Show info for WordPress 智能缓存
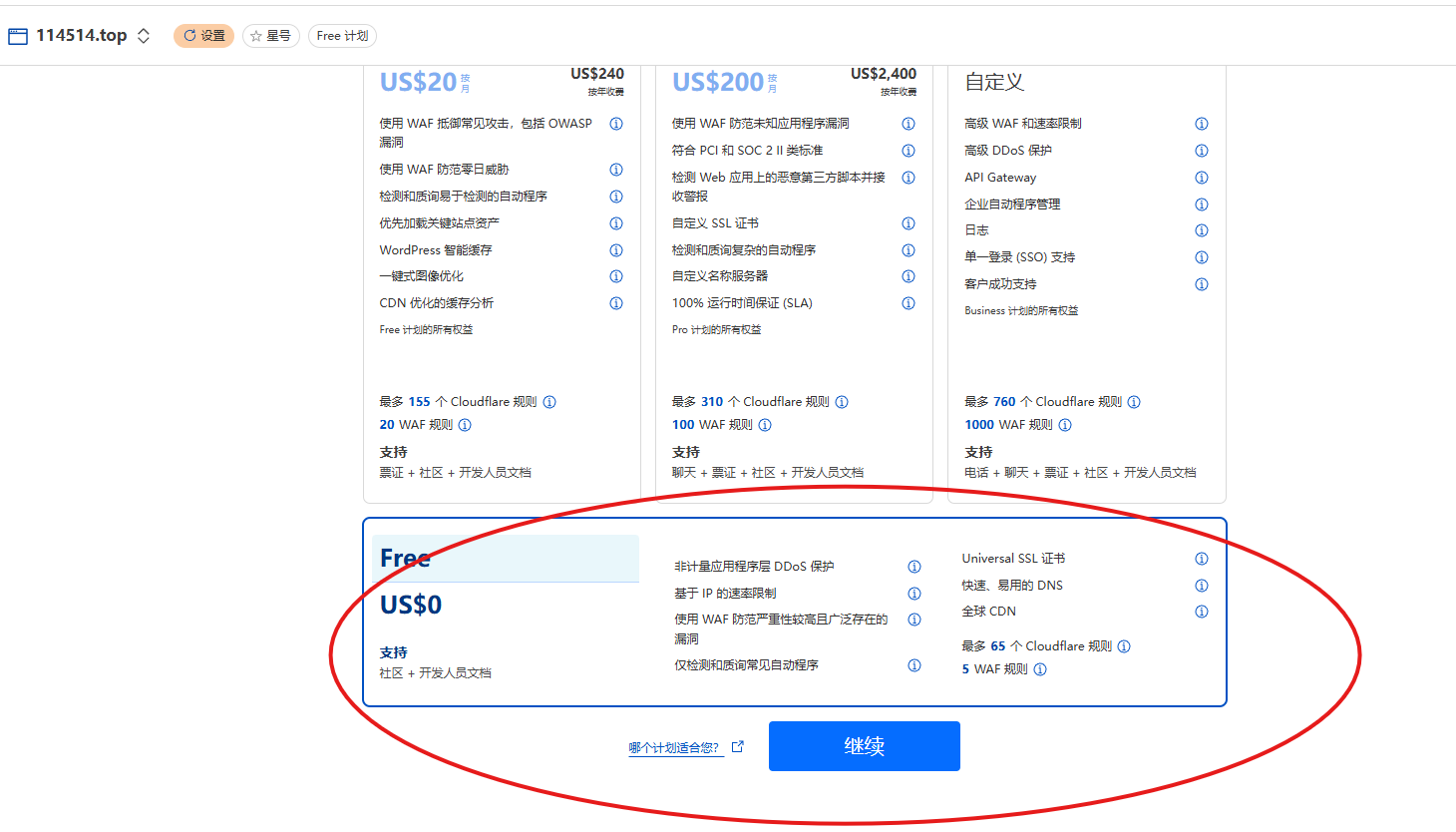 616,250
